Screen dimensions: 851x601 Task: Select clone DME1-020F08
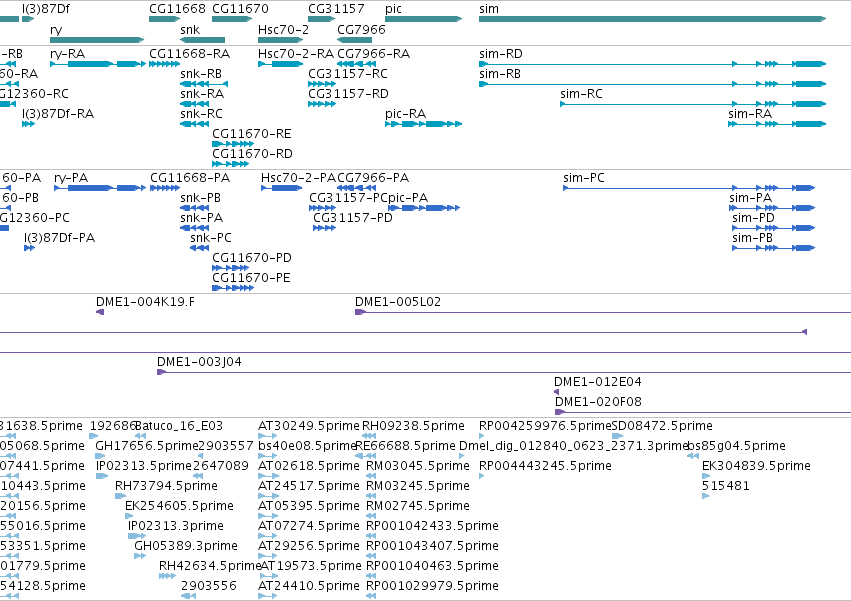click(703, 412)
